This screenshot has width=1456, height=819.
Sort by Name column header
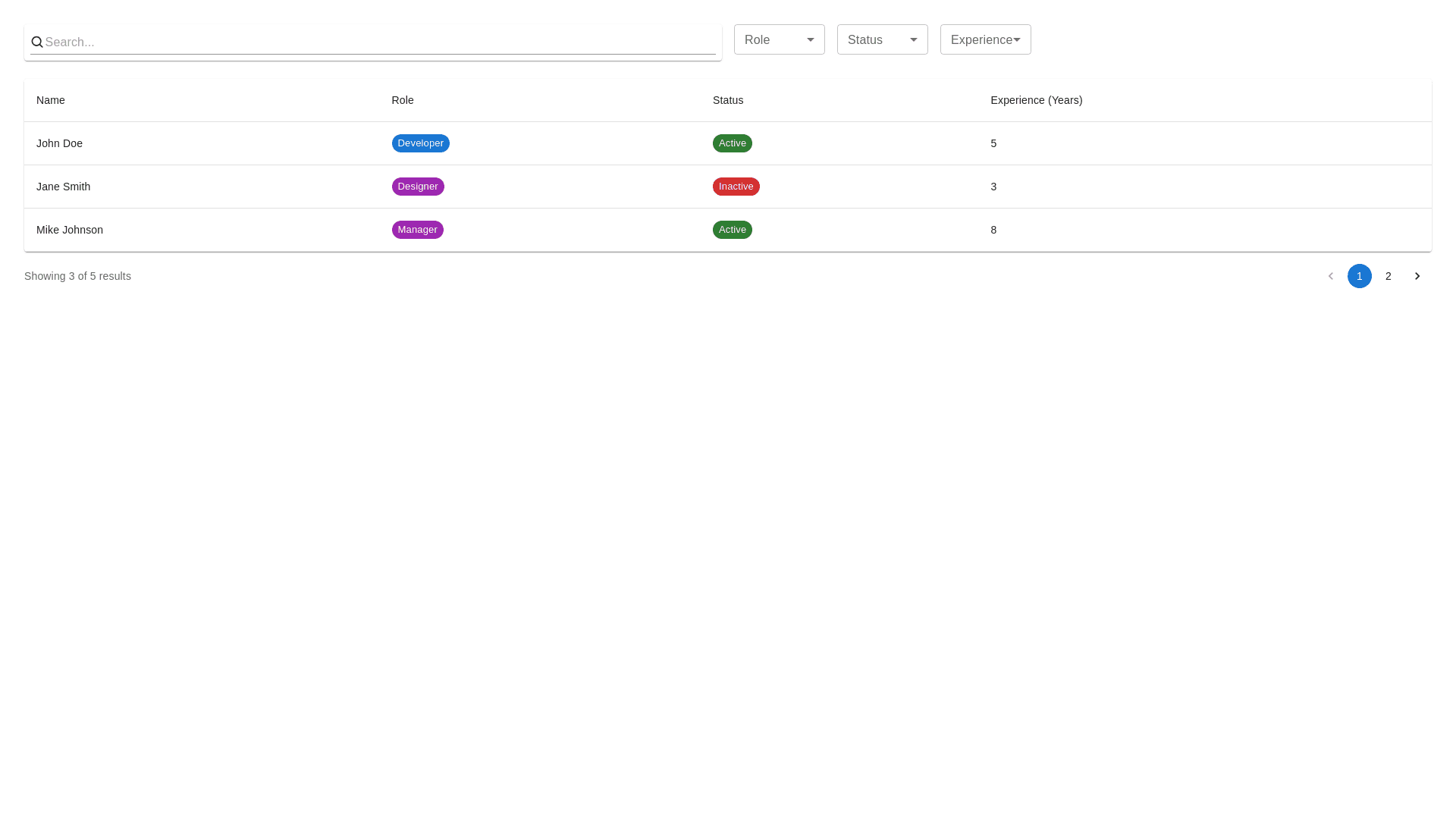pos(51,100)
